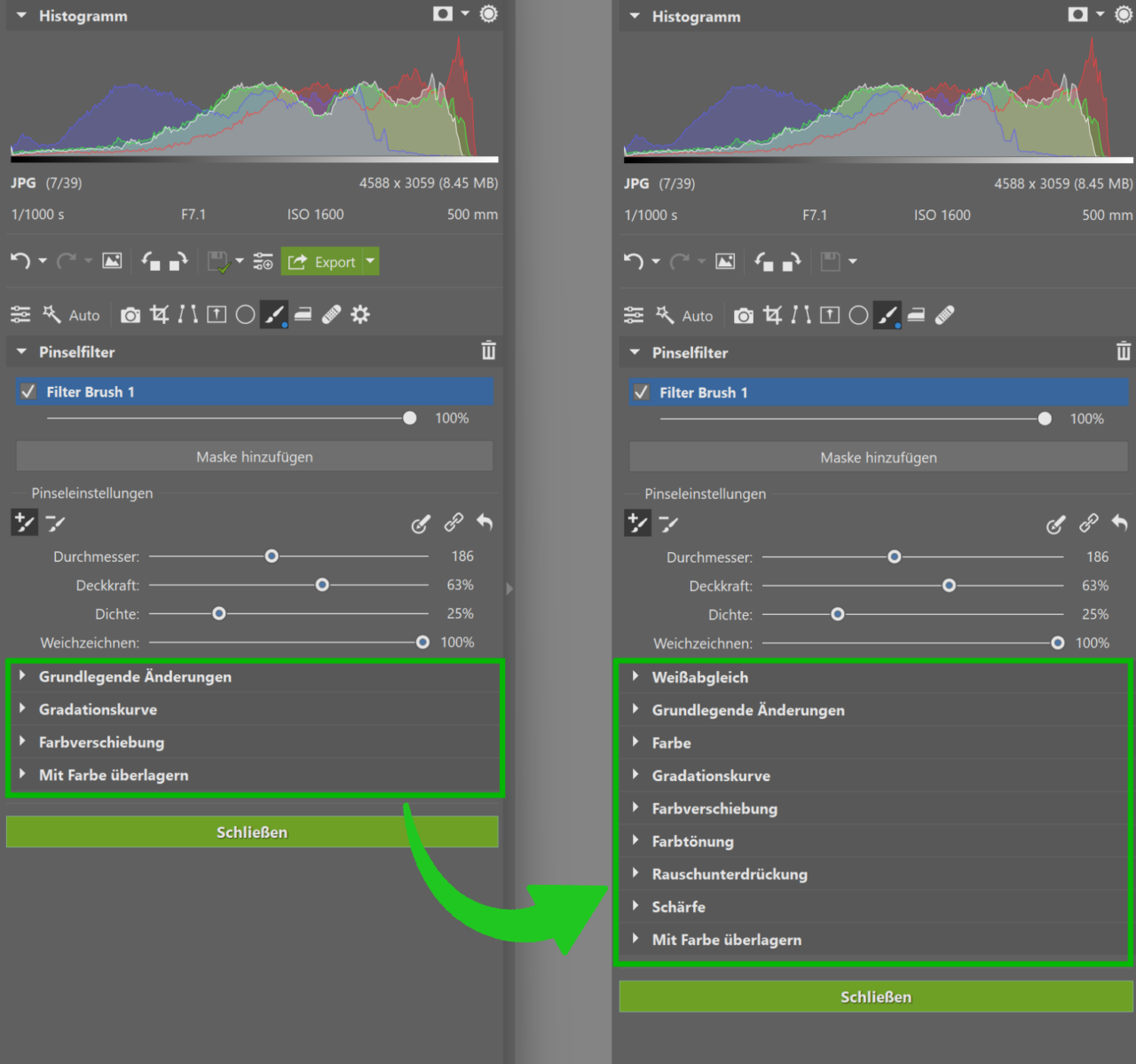Toggle clipping indicator circle in right Histogramm header

pyautogui.click(x=1124, y=14)
